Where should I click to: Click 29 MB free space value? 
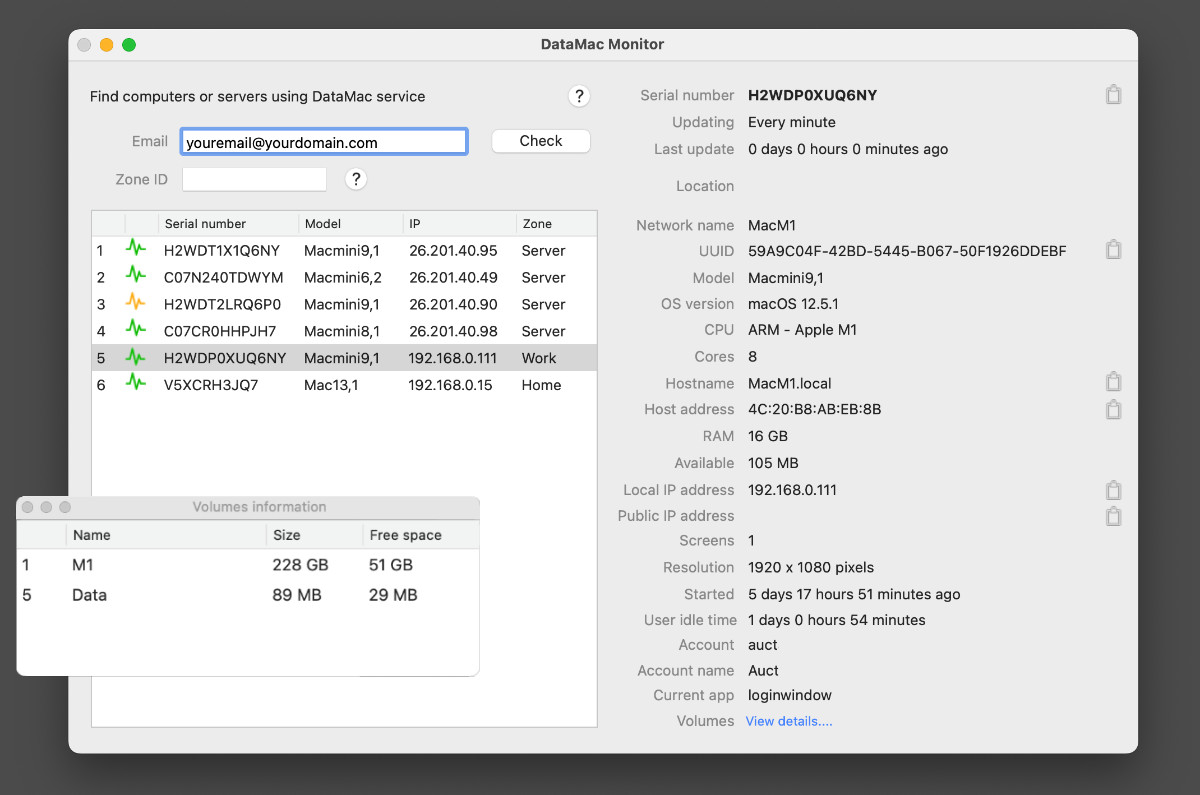(393, 595)
